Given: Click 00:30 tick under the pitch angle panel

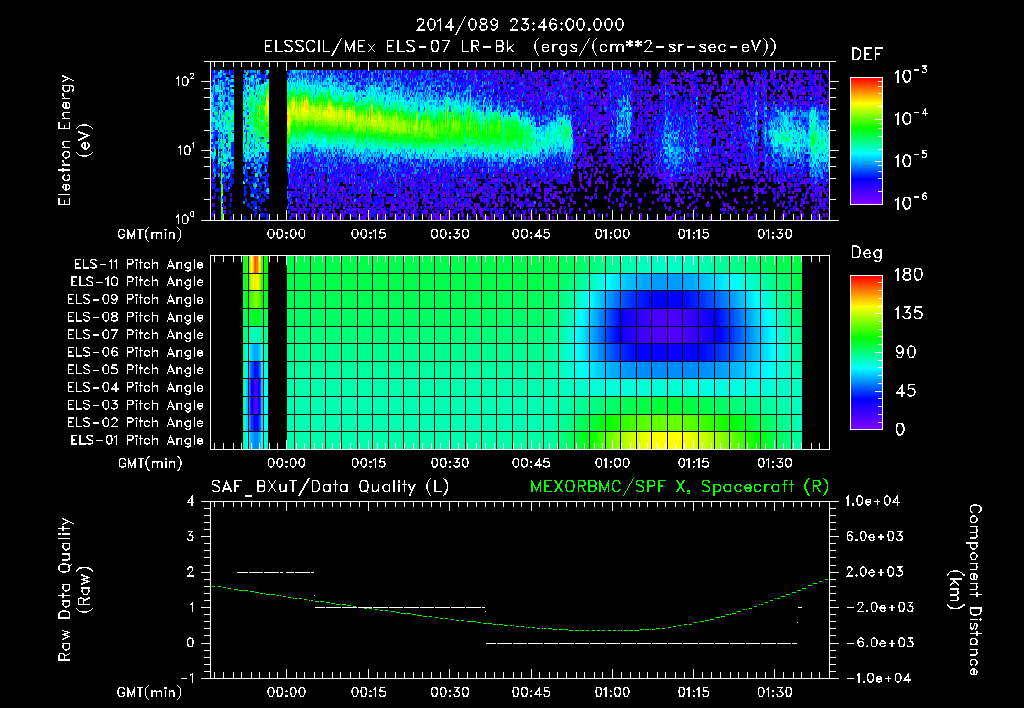Looking at the screenshot, I should pos(449,464).
